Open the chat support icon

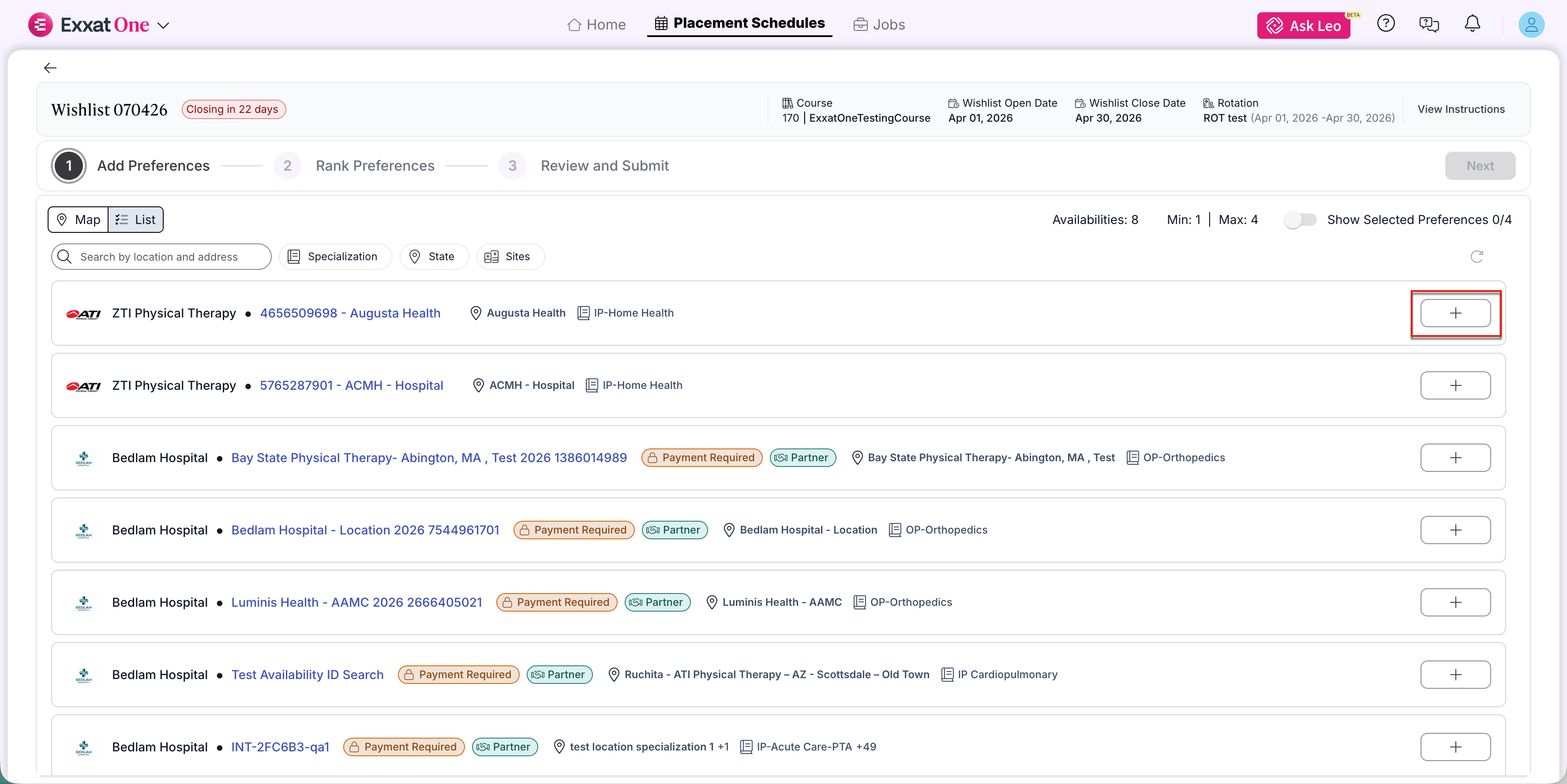coord(1428,24)
